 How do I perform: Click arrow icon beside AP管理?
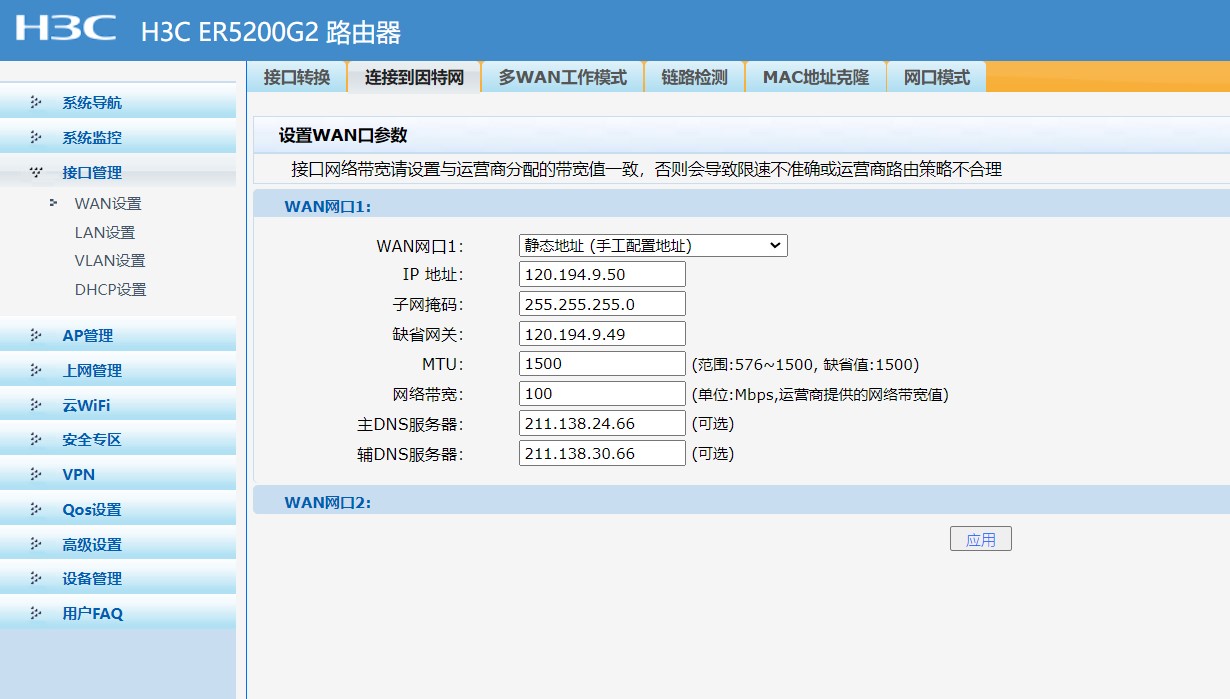click(36, 335)
